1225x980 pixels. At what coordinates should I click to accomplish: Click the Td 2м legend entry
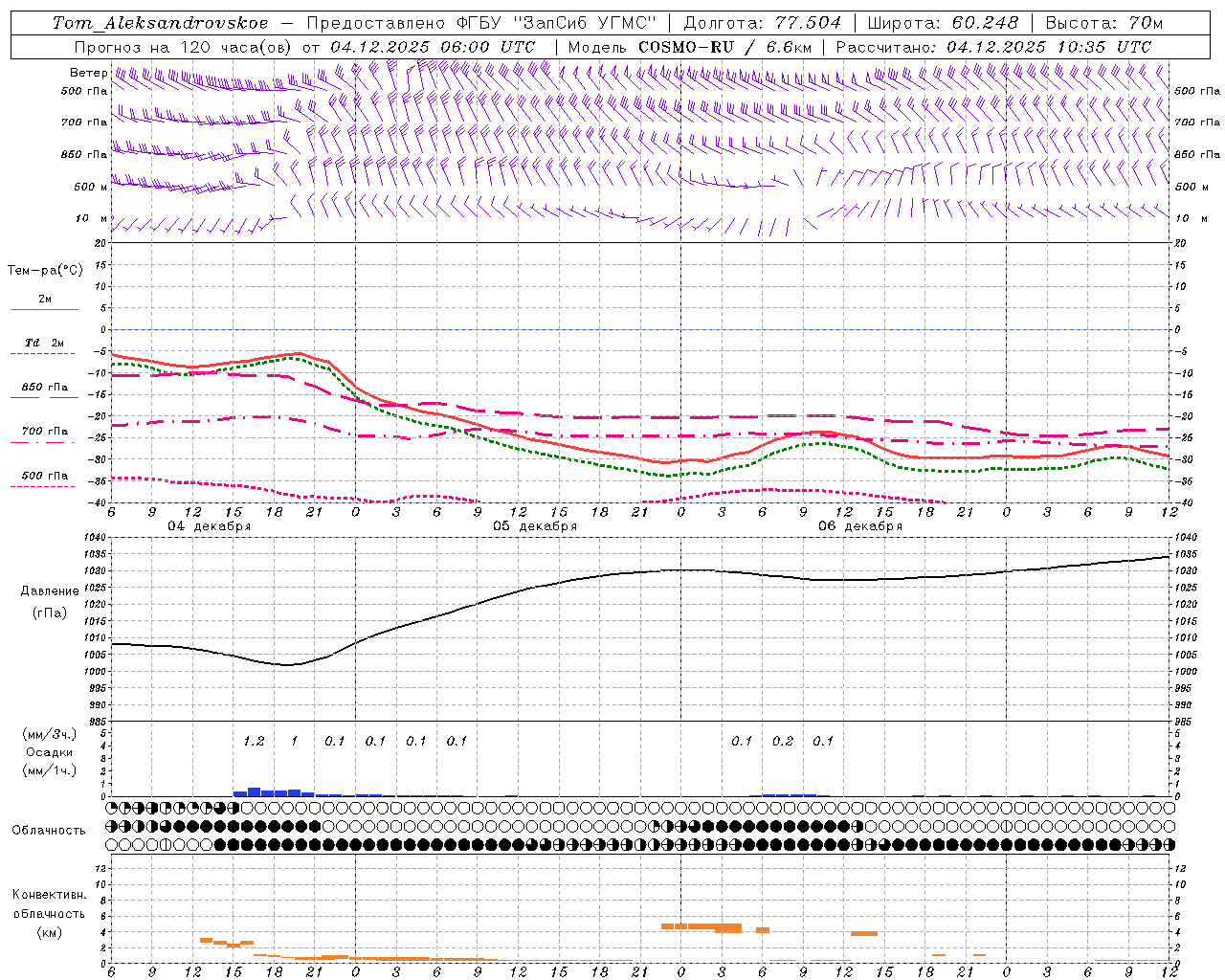click(45, 343)
